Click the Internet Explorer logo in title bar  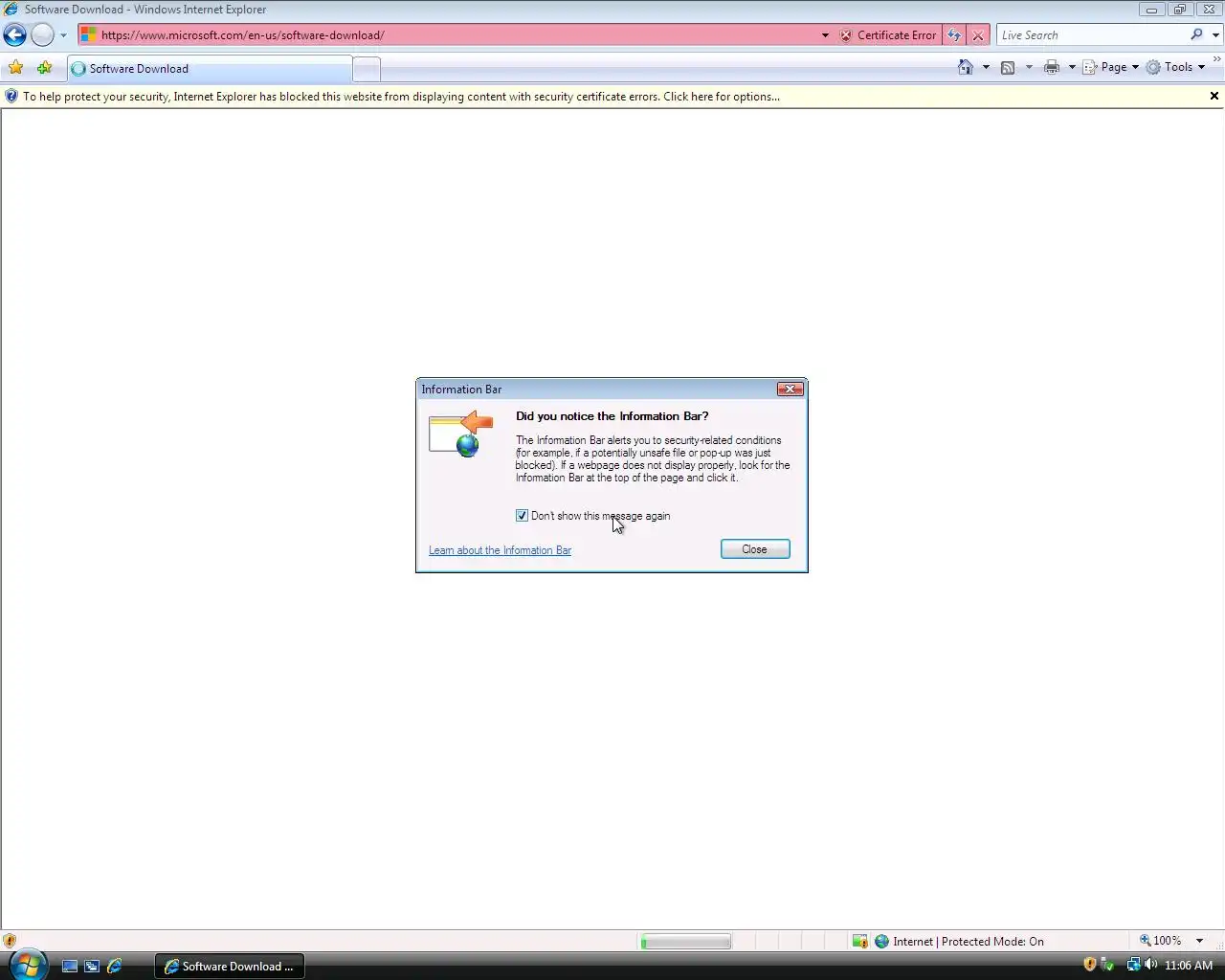(x=11, y=10)
